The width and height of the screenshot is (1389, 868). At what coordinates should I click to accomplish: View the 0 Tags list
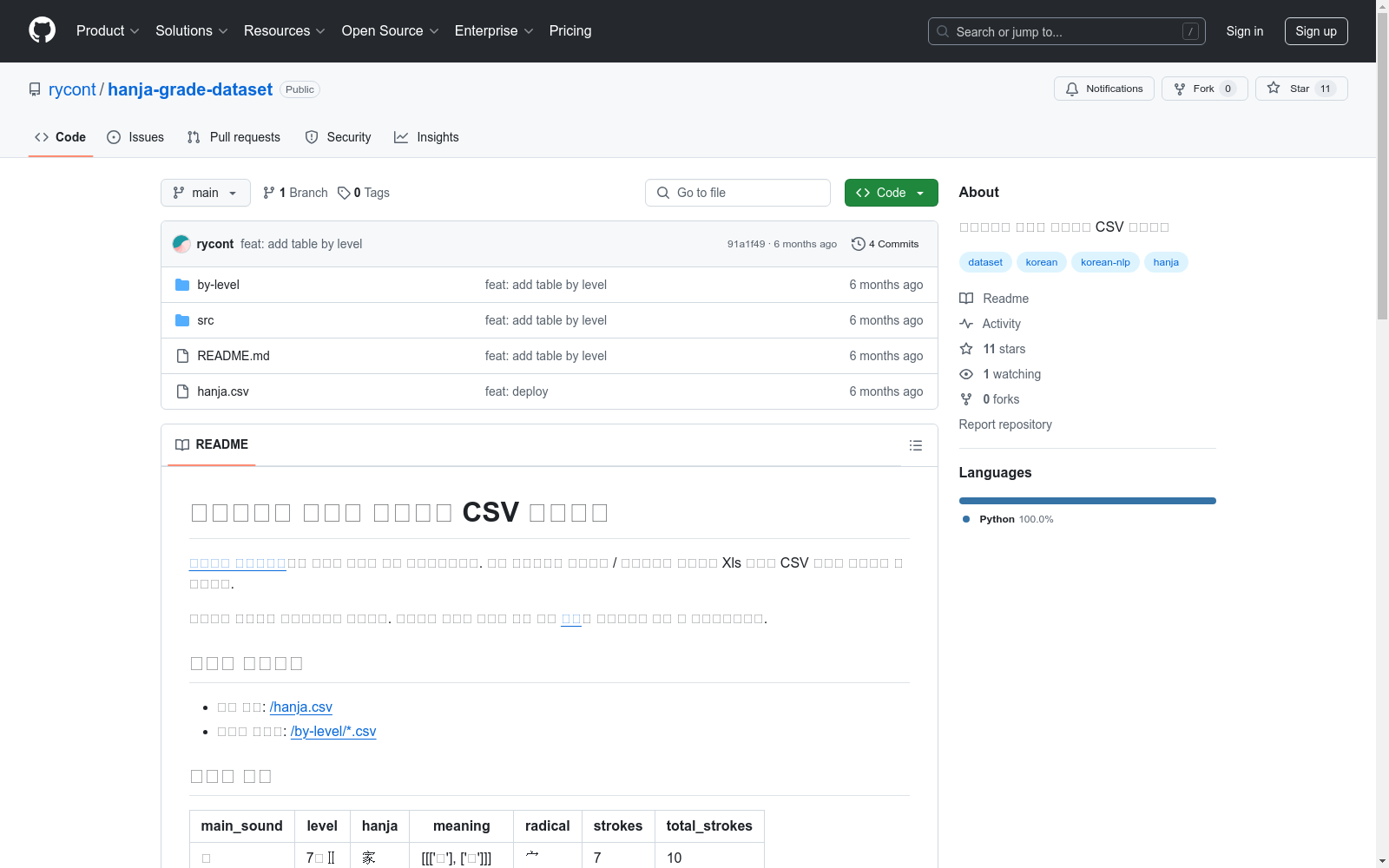364,193
